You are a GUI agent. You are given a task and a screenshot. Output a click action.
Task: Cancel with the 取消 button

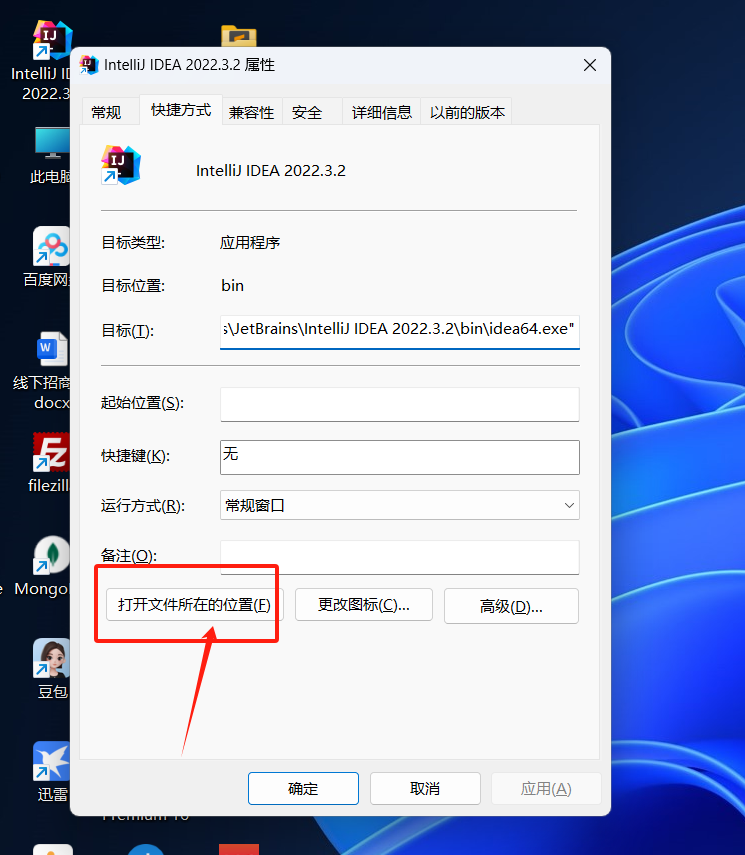(425, 788)
